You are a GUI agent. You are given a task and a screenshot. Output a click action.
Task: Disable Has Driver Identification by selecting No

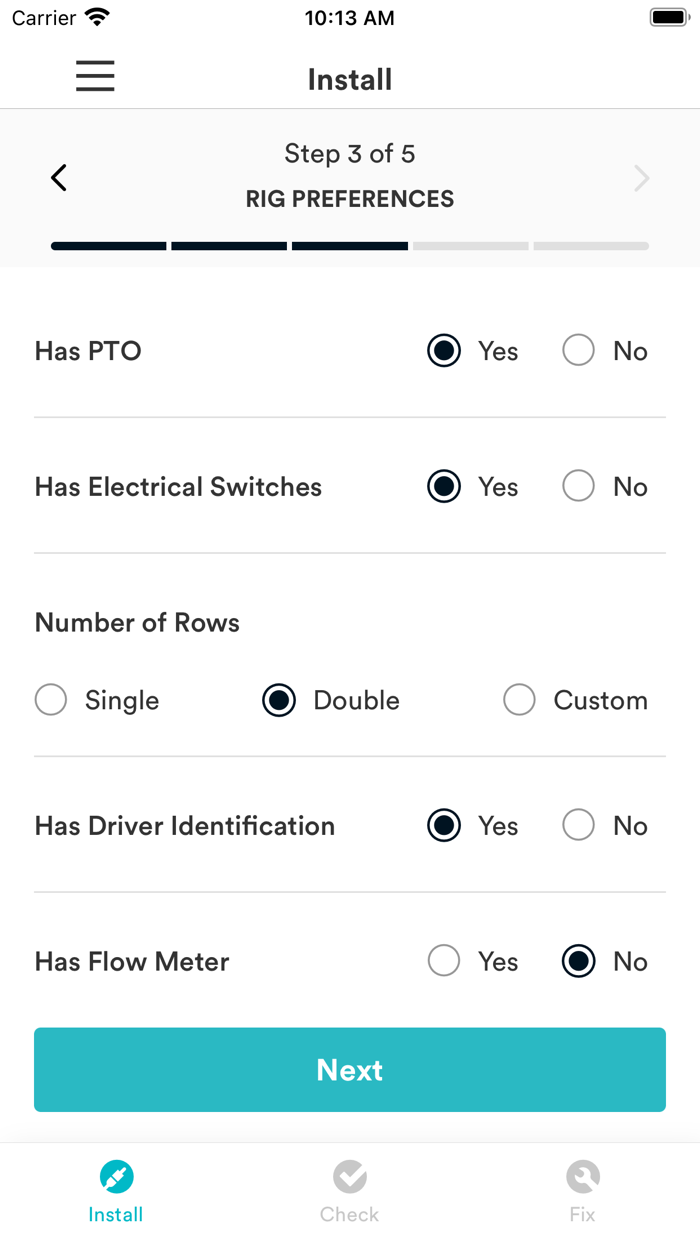[578, 826]
